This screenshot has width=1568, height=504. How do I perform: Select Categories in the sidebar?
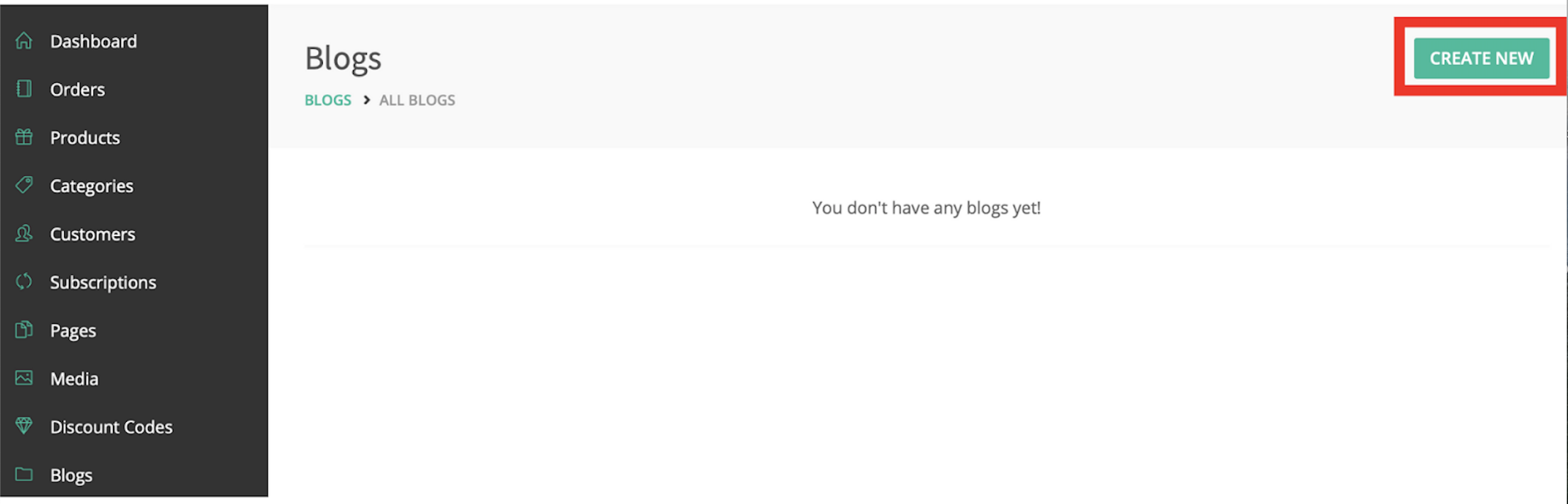point(92,186)
